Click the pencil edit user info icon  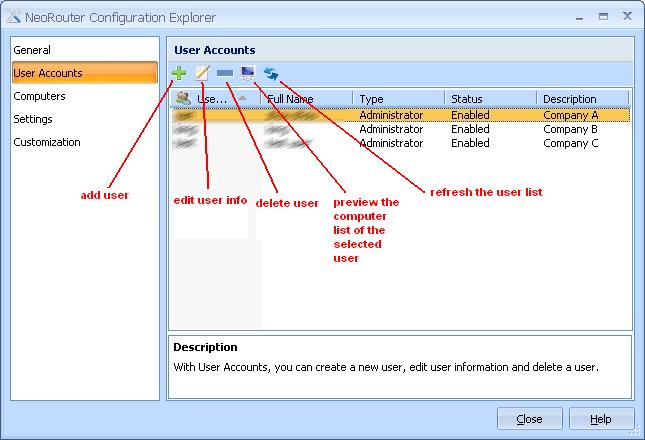click(x=202, y=73)
